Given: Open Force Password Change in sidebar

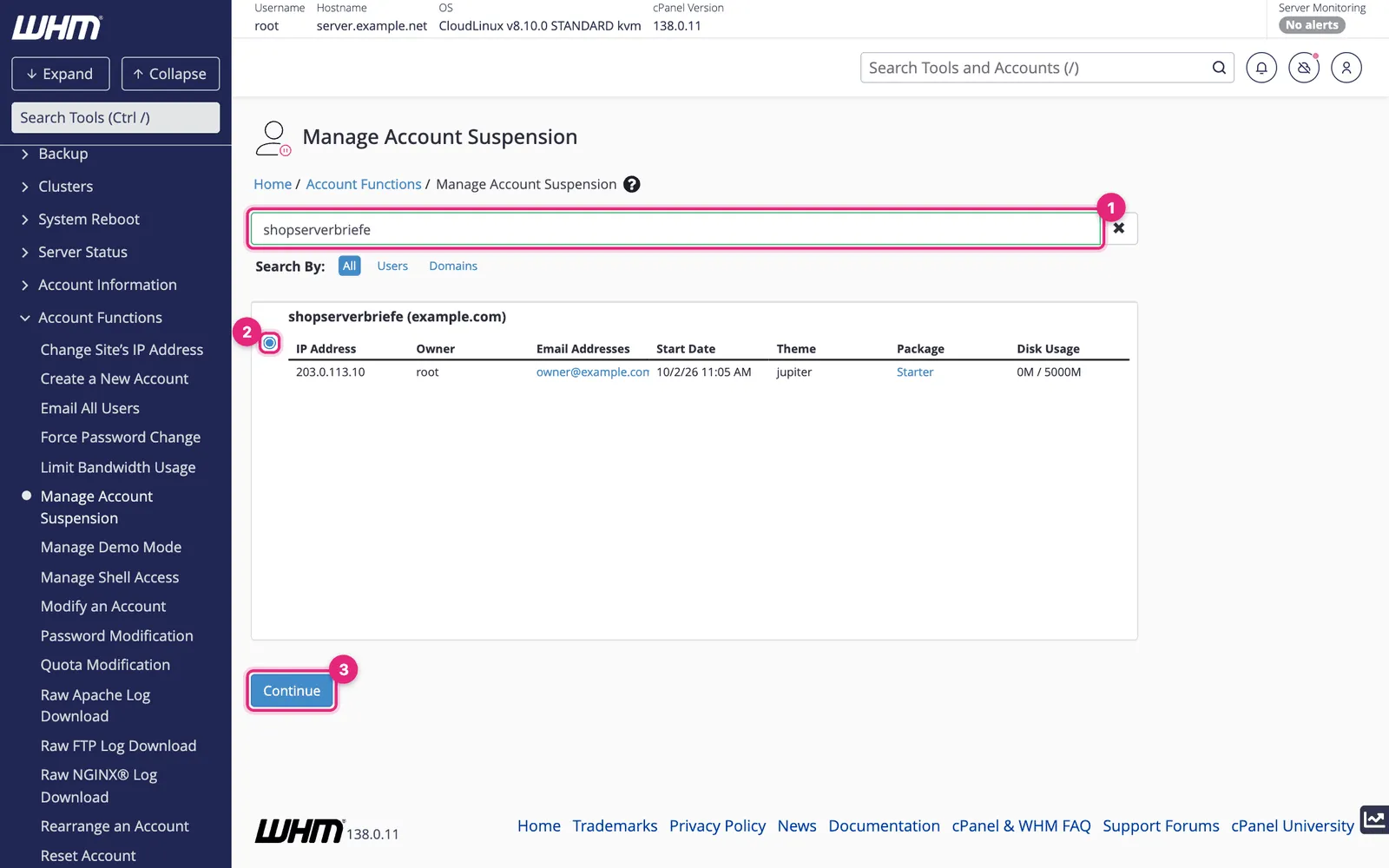Looking at the screenshot, I should 121,437.
